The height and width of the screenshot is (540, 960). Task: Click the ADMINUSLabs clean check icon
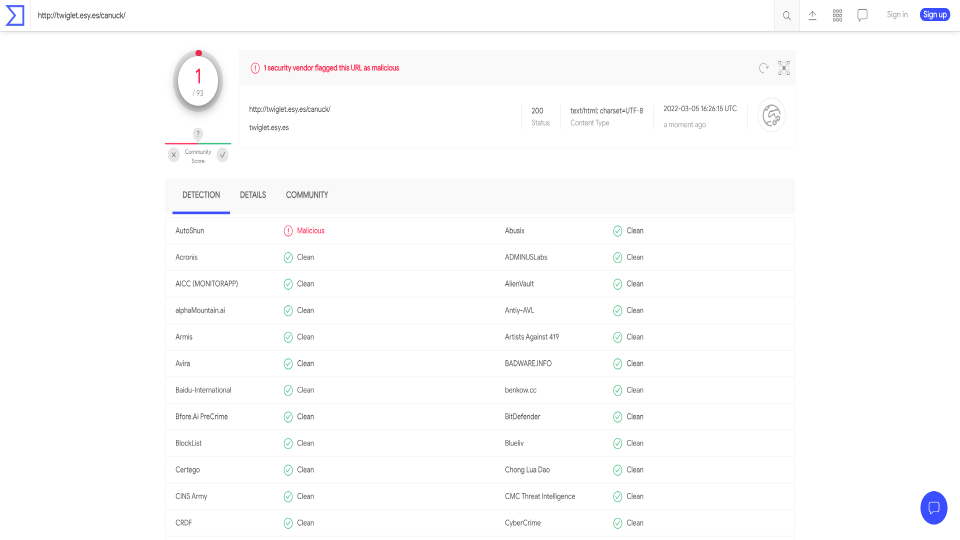coord(618,258)
